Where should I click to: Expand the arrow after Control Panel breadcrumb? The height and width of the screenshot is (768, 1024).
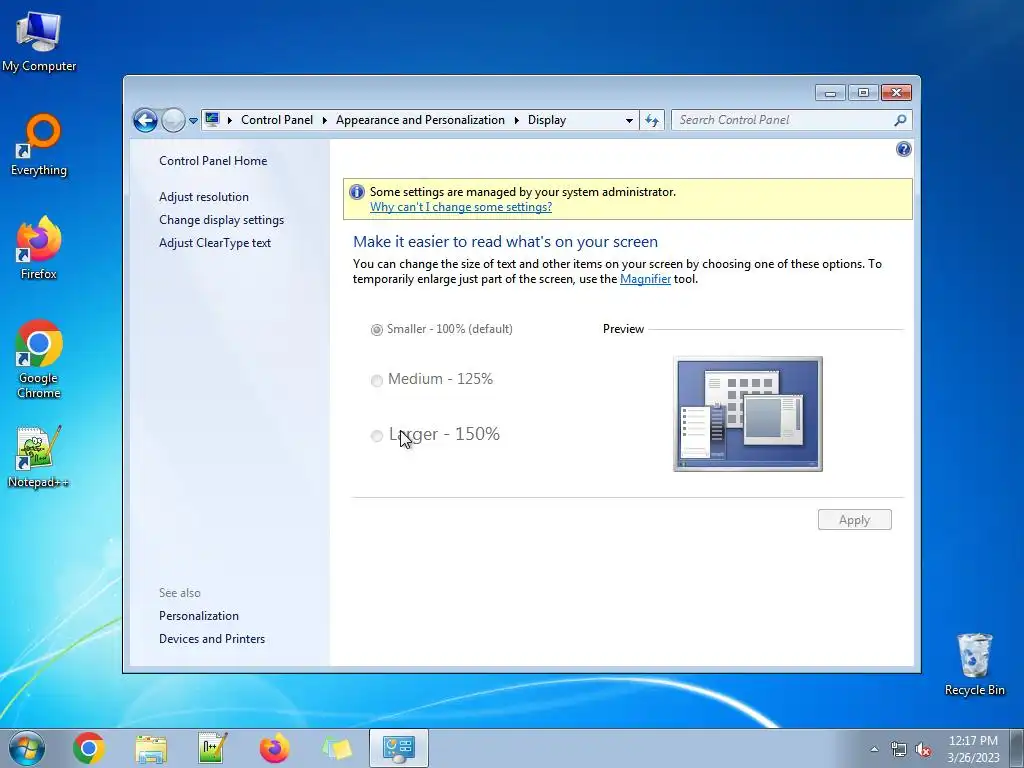click(325, 120)
